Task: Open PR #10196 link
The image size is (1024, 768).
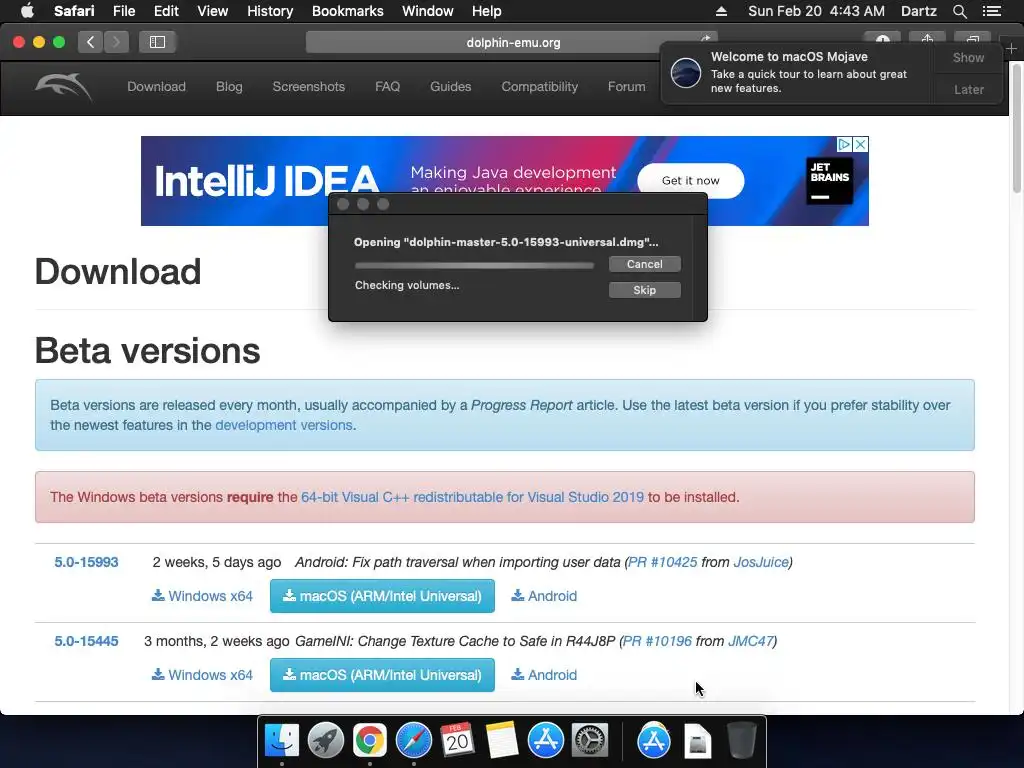Action: 657,641
